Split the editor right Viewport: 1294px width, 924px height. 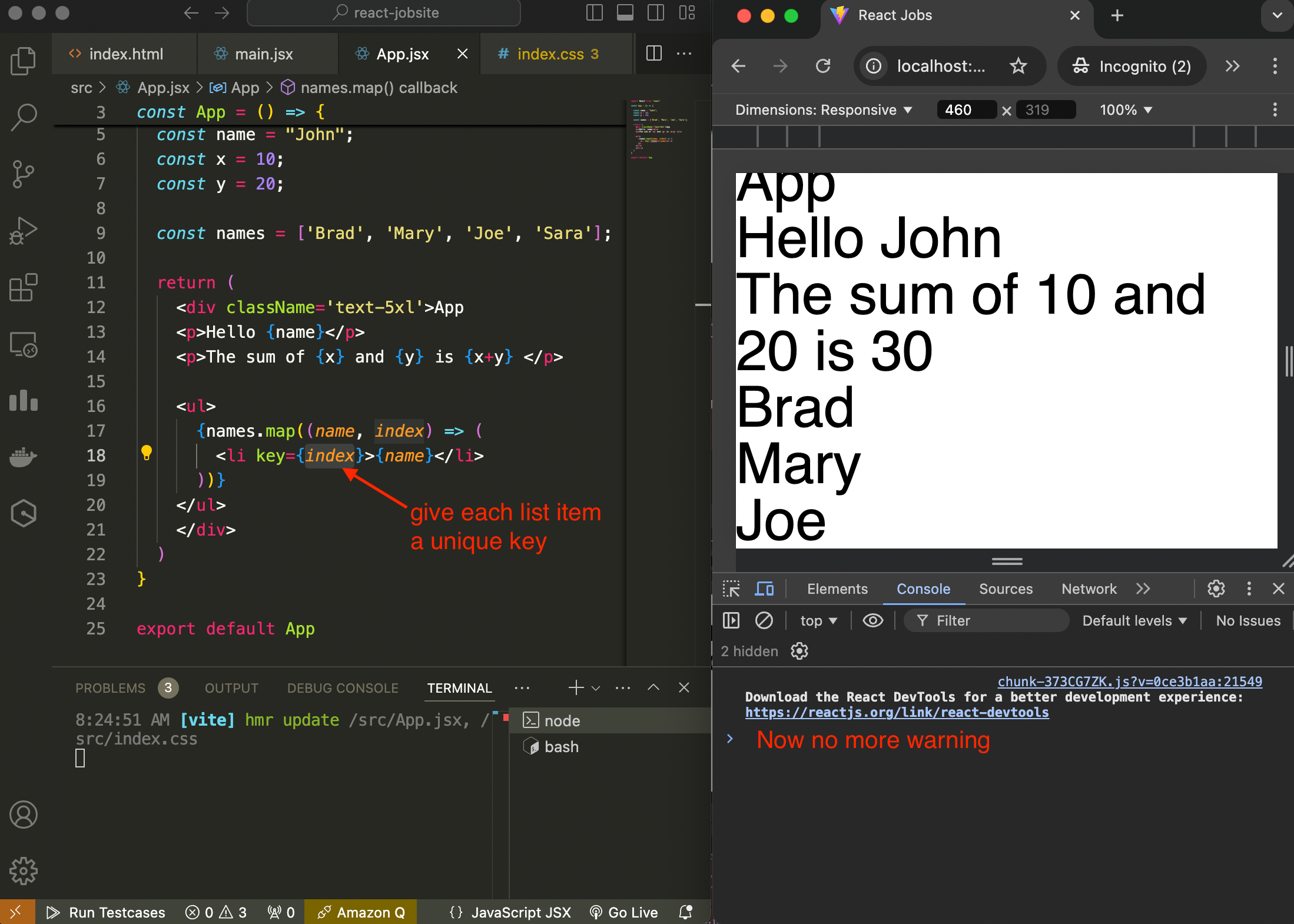tap(654, 54)
